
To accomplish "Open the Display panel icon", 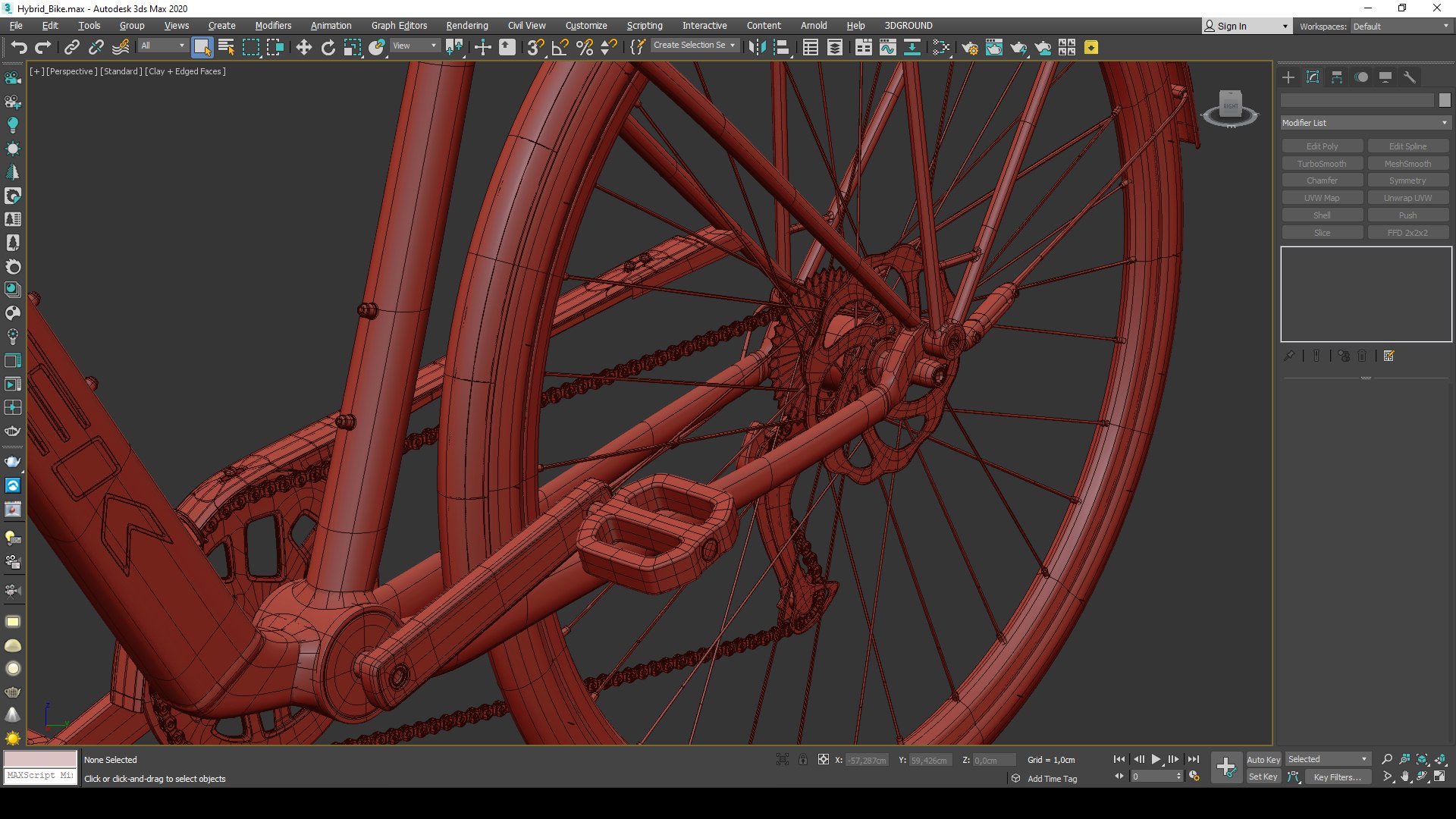I will tap(1385, 77).
